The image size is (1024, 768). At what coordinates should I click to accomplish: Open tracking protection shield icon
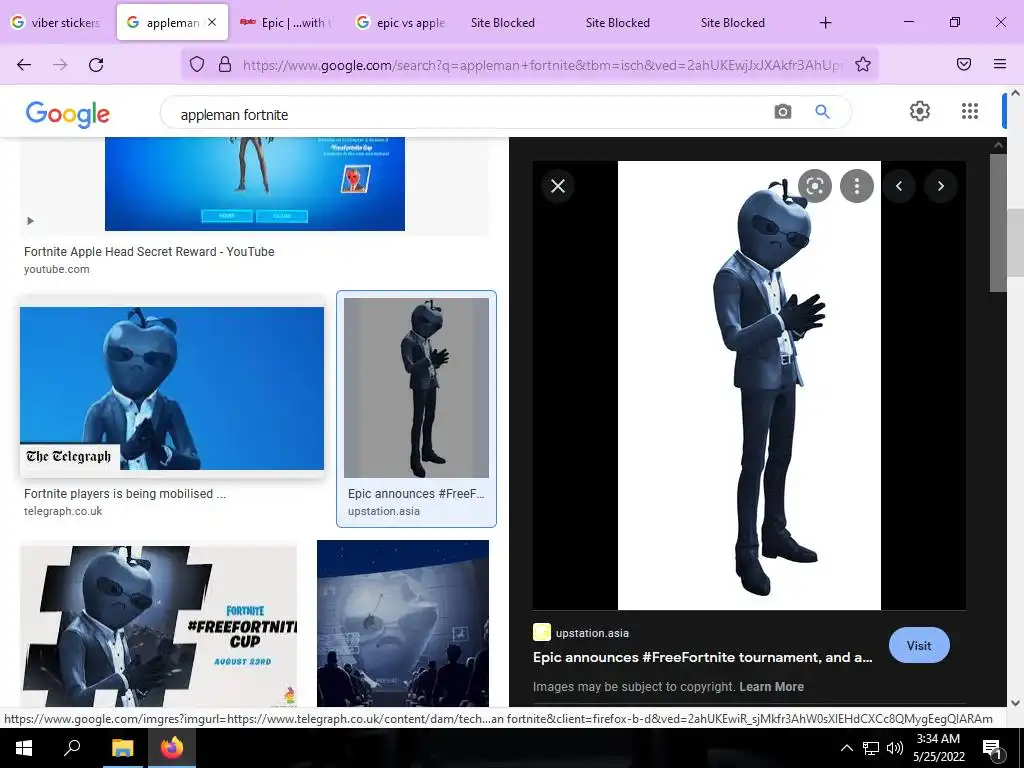pyautogui.click(x=197, y=64)
